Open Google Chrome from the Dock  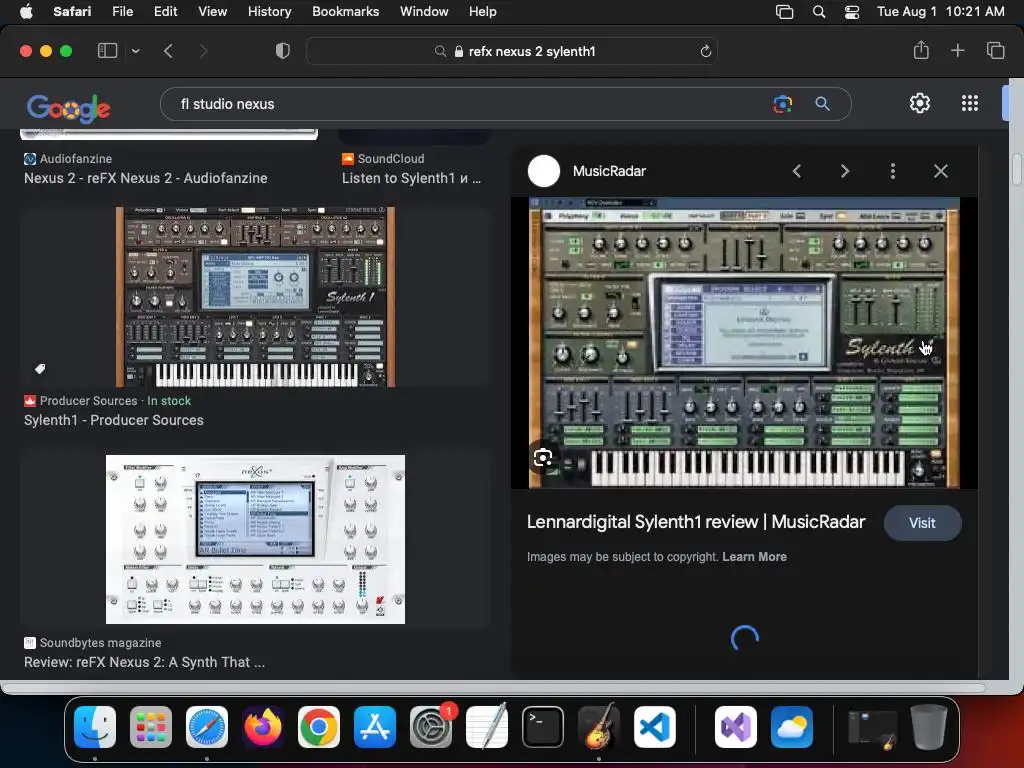pos(319,727)
